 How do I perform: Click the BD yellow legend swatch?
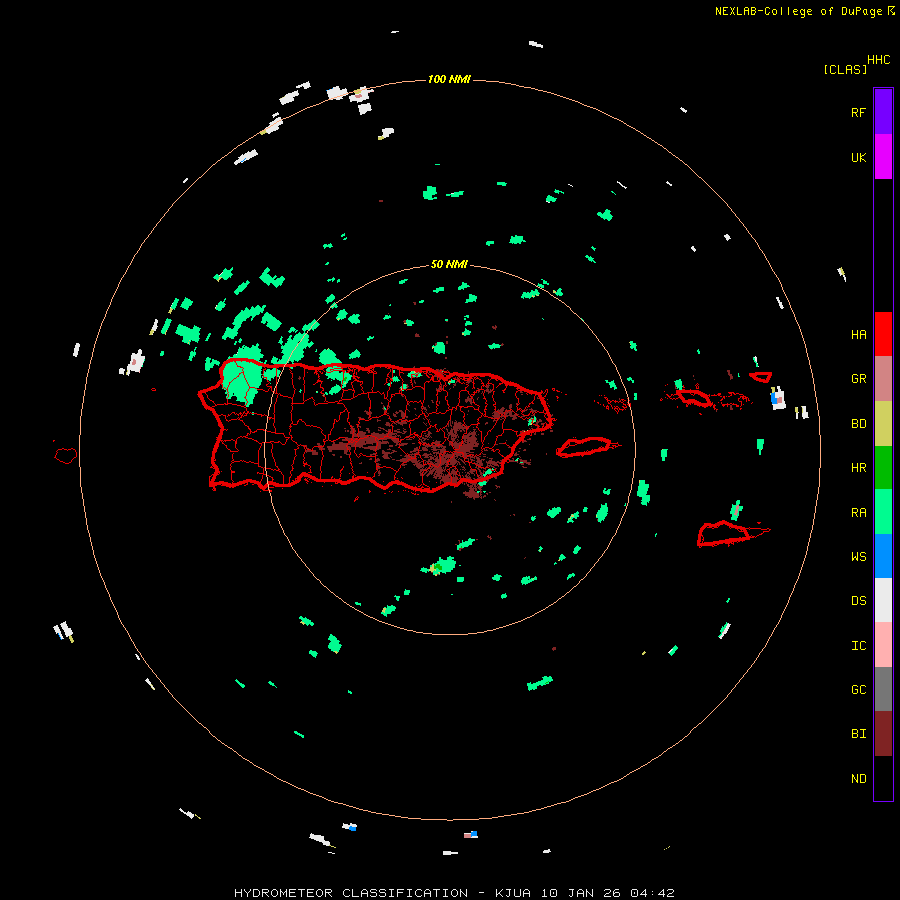[x=883, y=424]
